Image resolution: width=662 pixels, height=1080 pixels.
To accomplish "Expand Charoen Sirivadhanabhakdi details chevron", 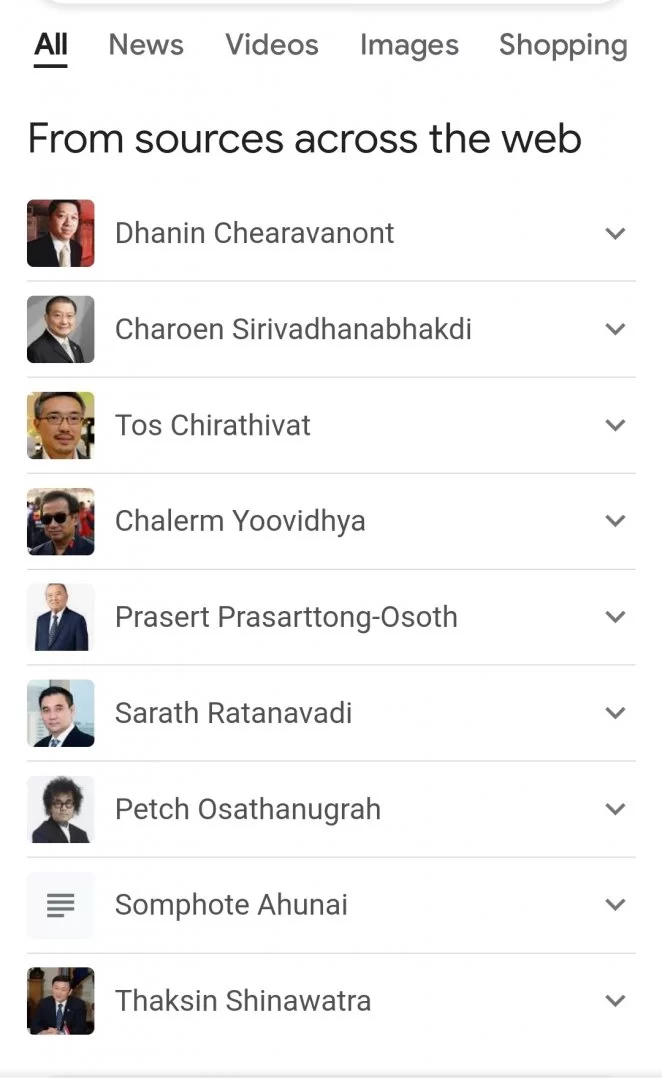I will click(615, 329).
